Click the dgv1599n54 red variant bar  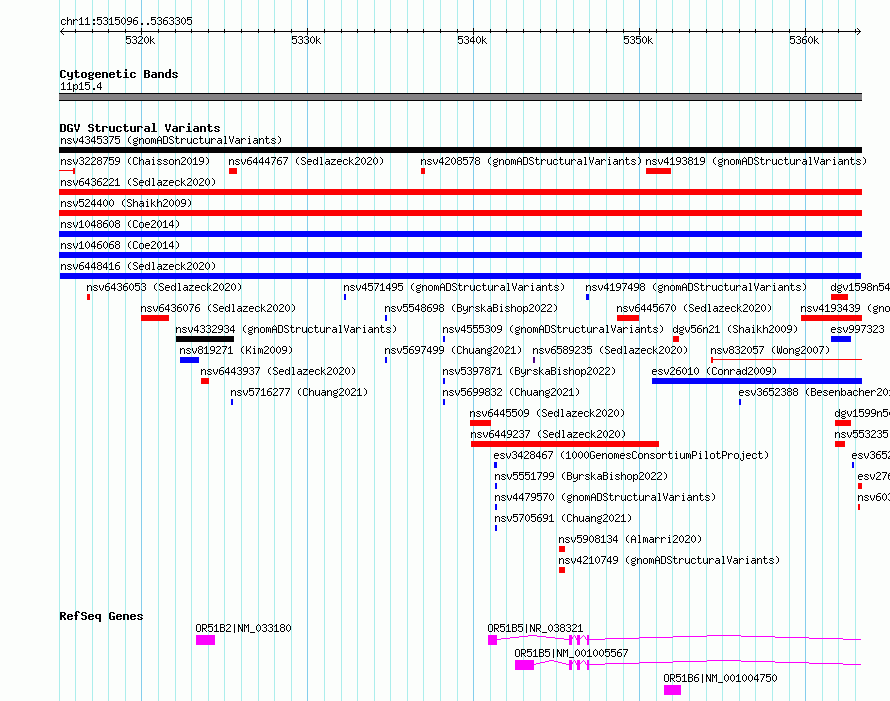point(843,423)
